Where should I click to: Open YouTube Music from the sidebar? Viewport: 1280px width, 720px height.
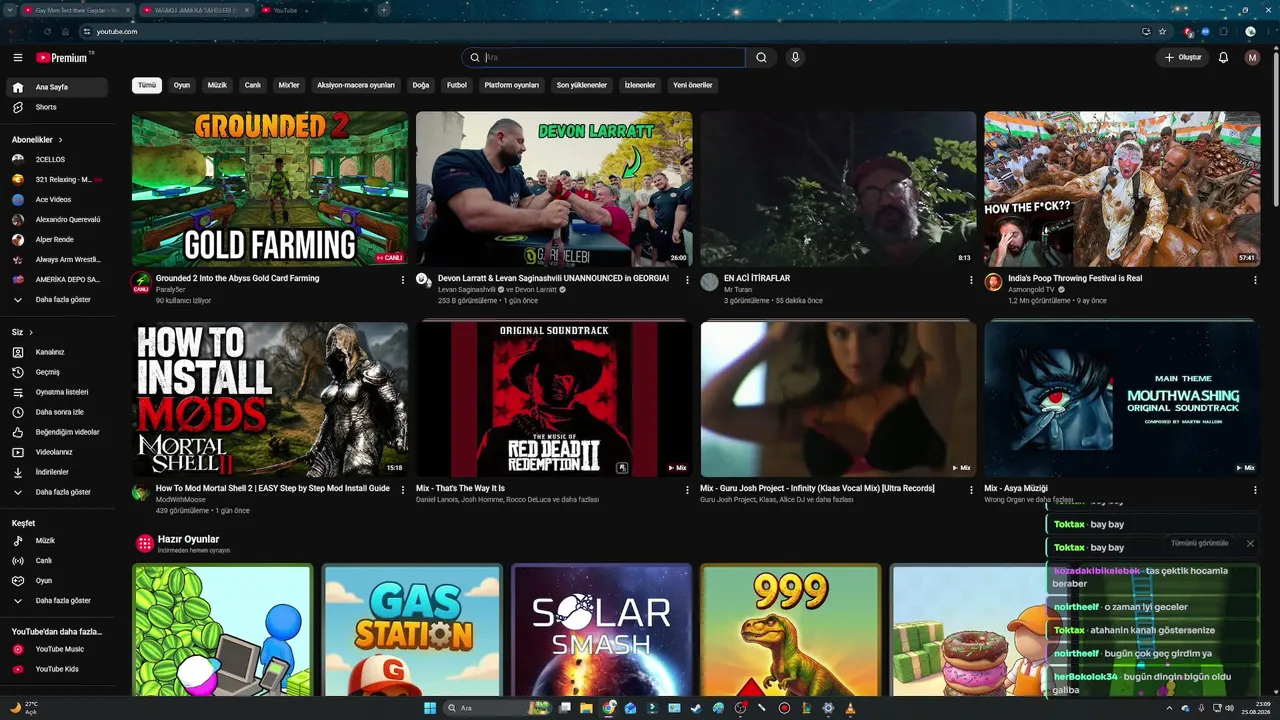59,650
